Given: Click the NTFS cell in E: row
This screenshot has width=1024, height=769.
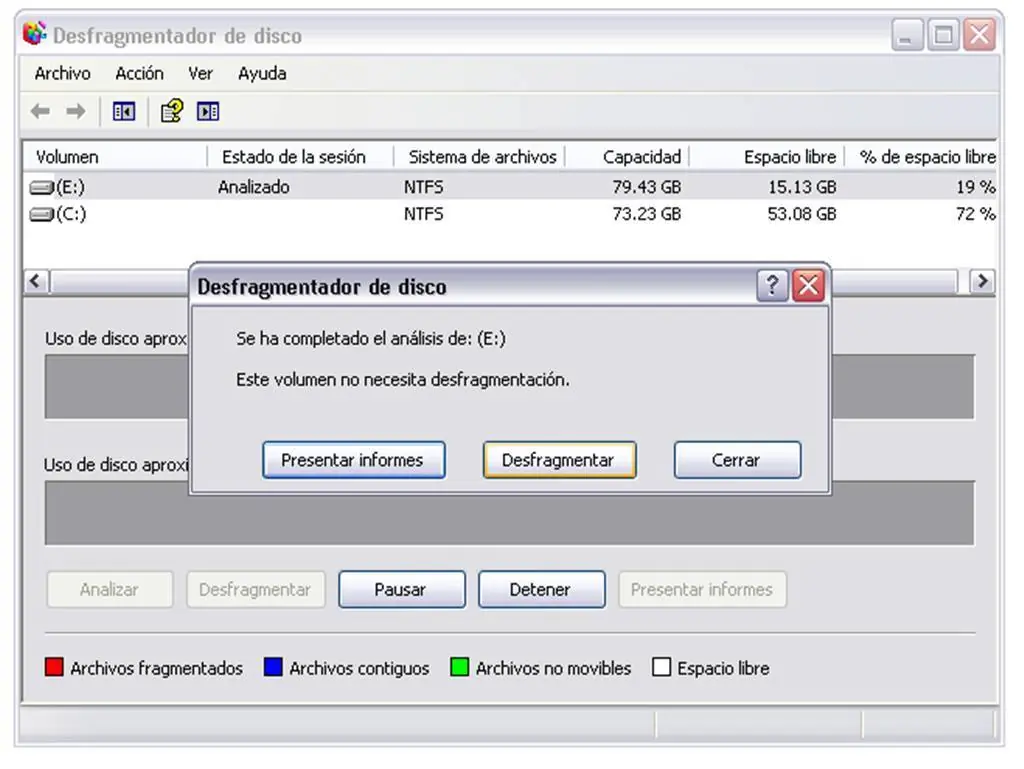Looking at the screenshot, I should [423, 187].
